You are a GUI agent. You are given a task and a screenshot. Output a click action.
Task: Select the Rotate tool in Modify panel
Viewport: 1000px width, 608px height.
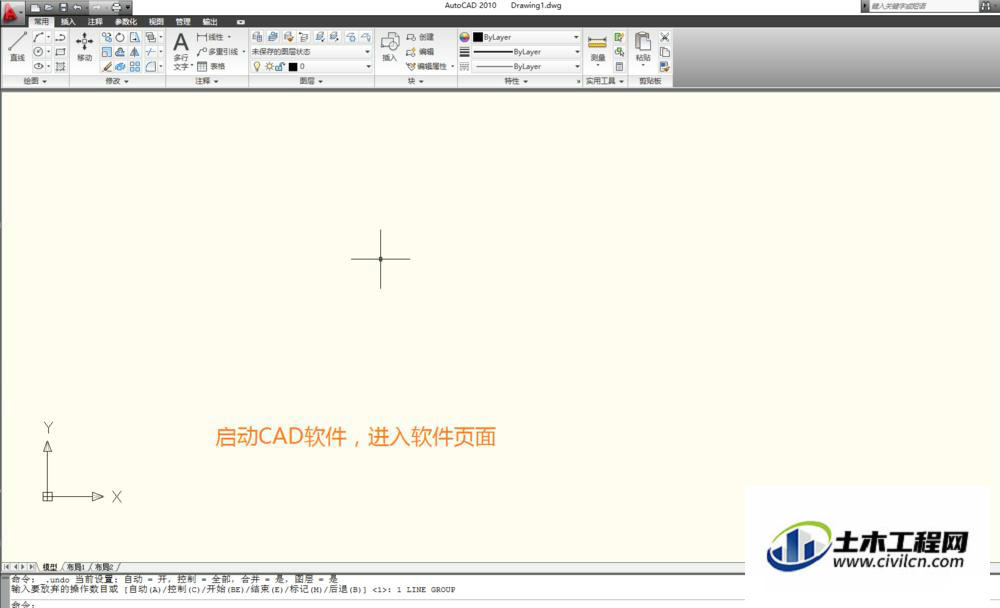(x=120, y=37)
